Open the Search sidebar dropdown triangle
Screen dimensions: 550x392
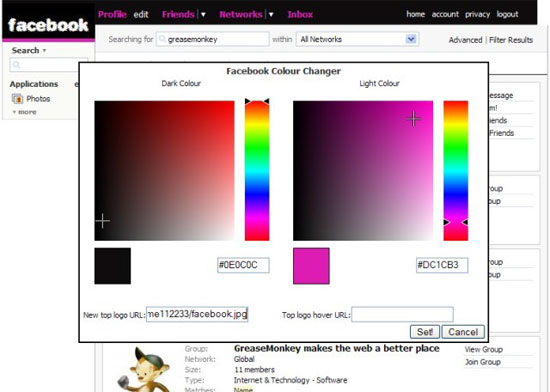point(45,50)
